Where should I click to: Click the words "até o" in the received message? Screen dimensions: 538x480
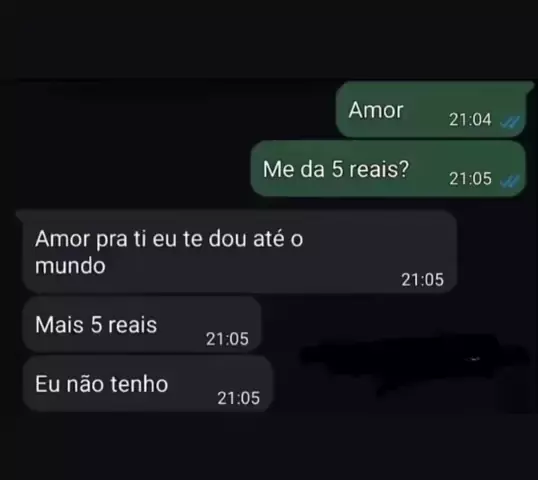click(x=278, y=239)
